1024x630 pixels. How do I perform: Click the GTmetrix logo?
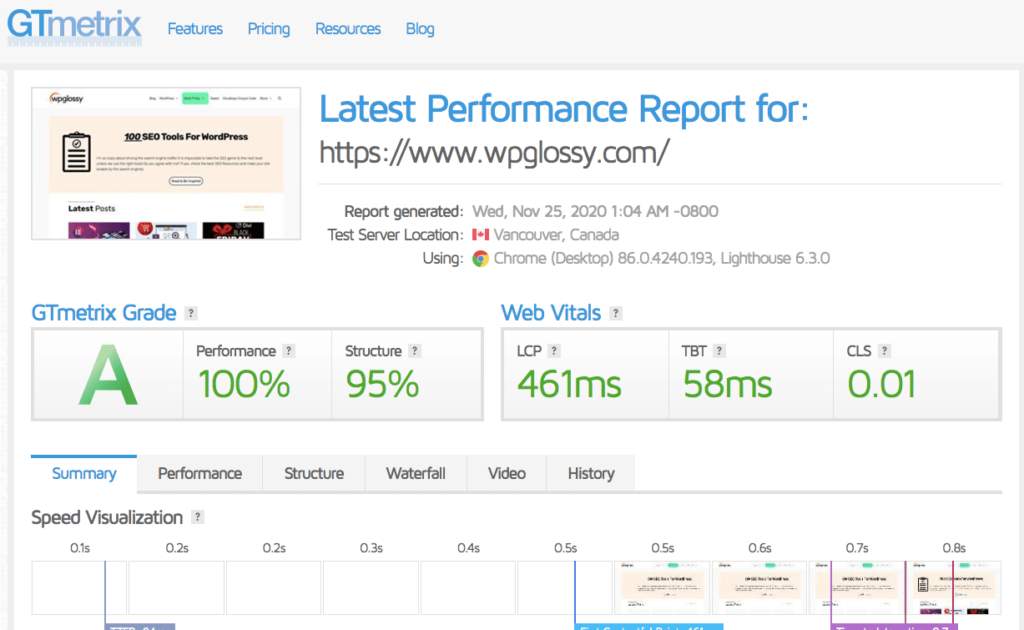point(74,27)
